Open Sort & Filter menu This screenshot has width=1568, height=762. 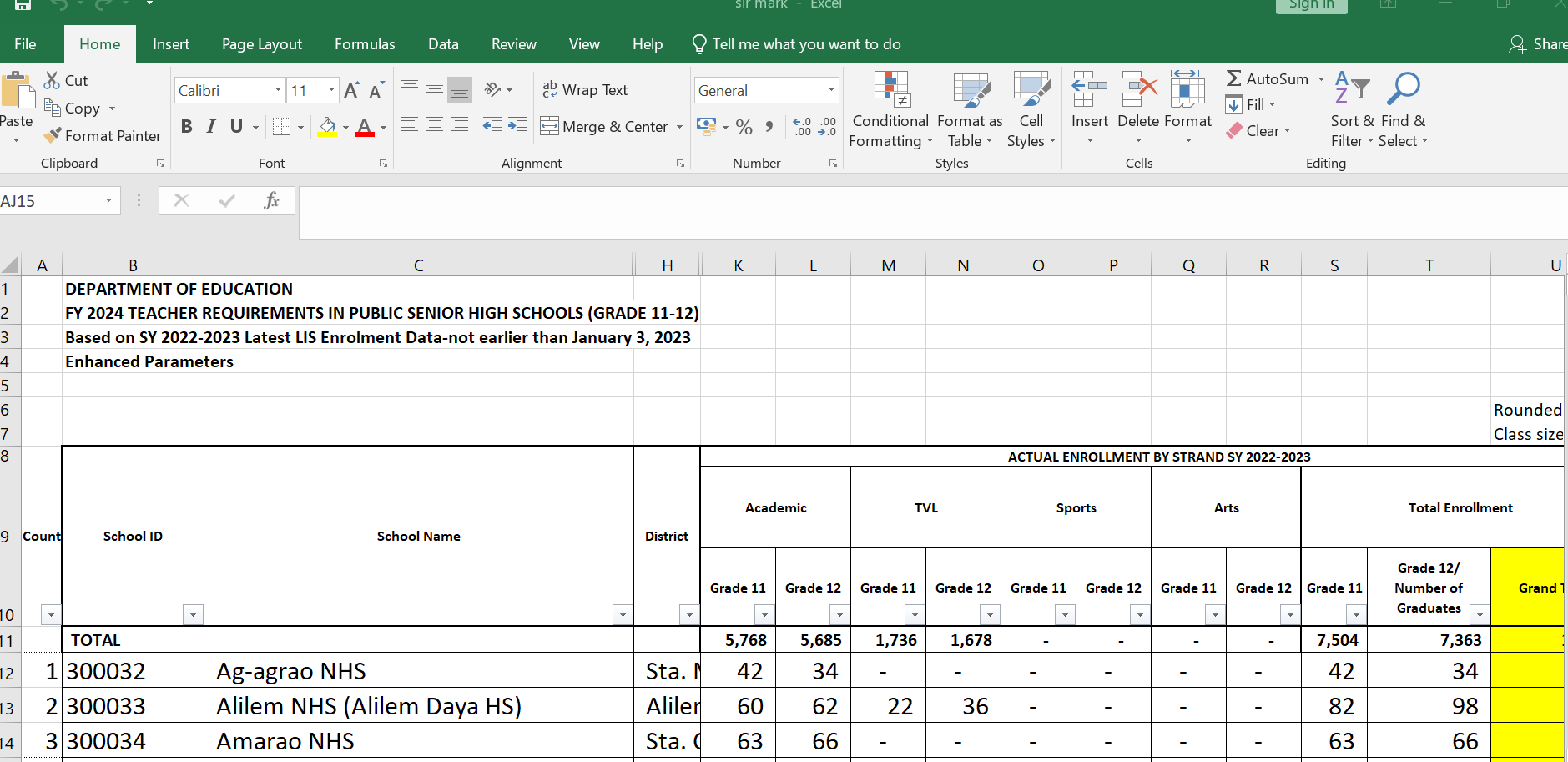pos(1352,110)
